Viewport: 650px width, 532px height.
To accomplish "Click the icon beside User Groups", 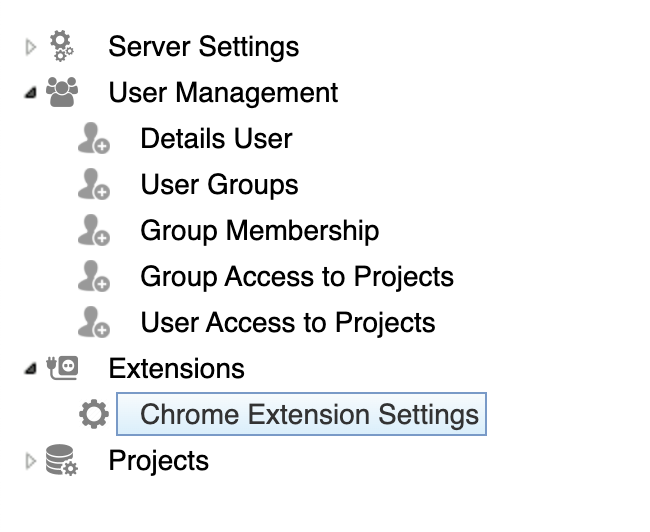I will (x=93, y=185).
